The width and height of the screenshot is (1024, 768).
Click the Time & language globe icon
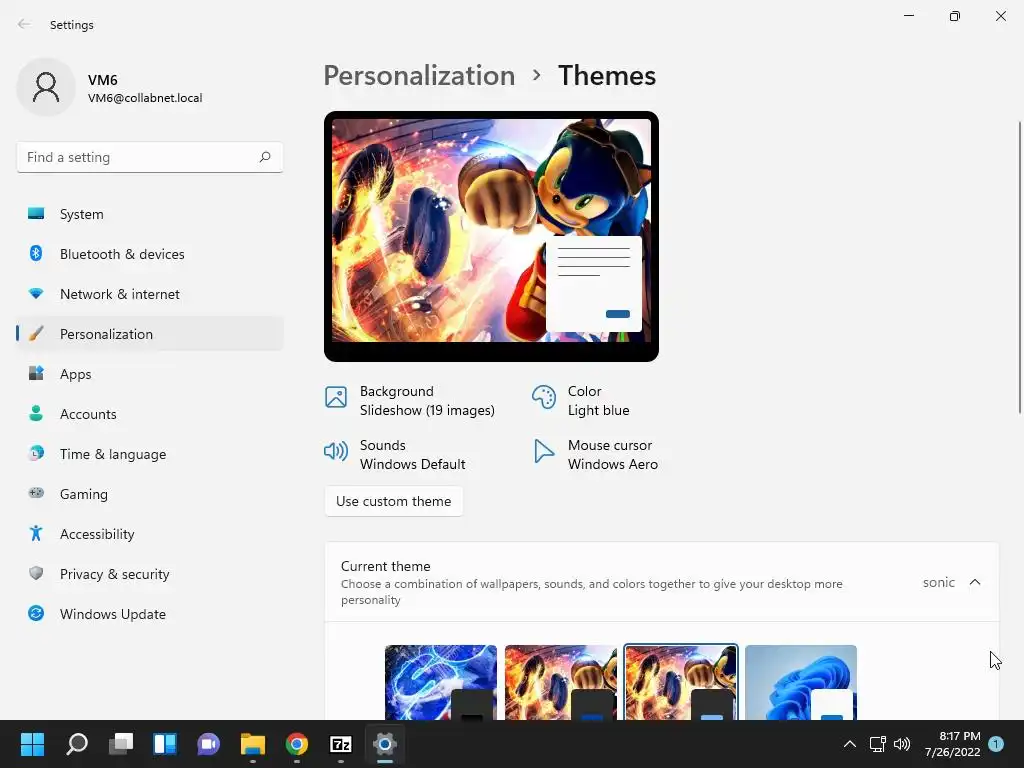36,453
